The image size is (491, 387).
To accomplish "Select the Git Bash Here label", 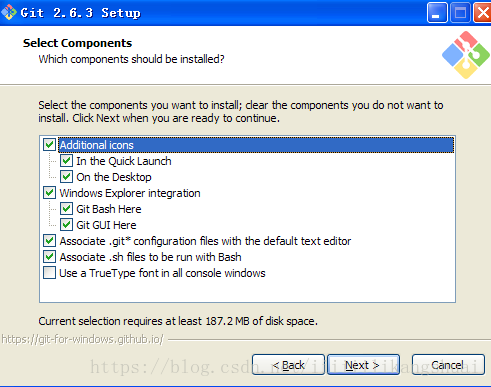I will pos(109,209).
